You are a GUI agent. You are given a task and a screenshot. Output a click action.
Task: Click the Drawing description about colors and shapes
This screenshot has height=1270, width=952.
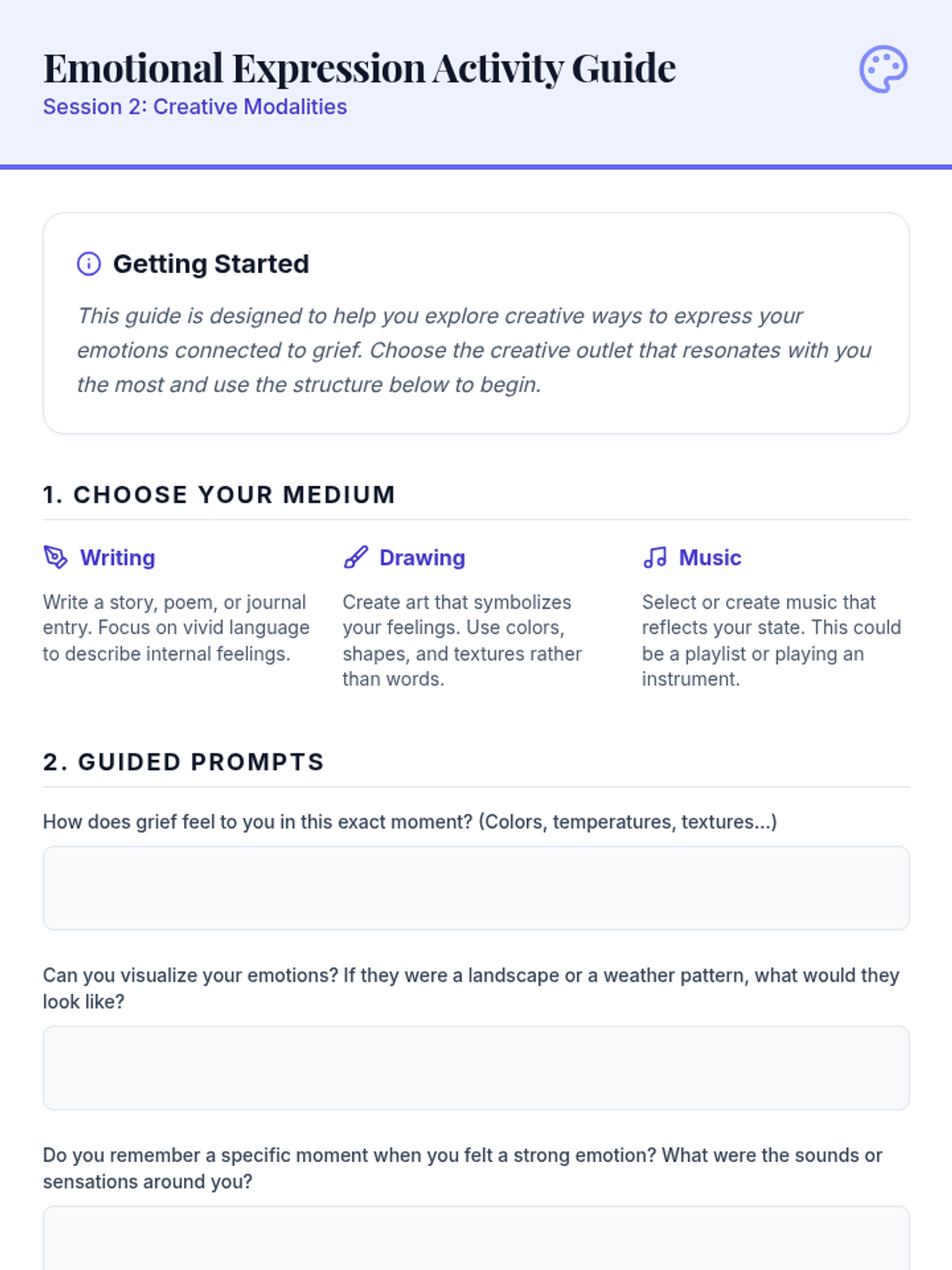point(463,641)
